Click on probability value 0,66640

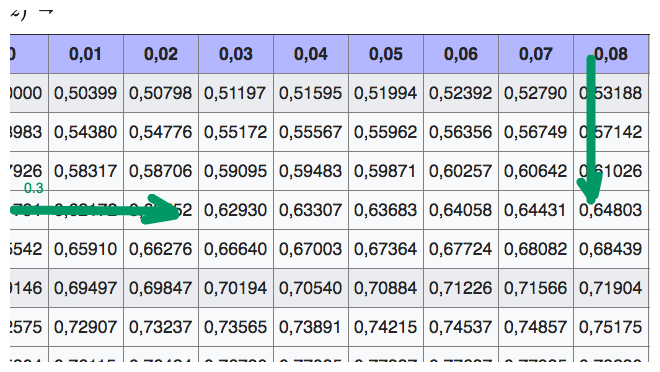click(x=236, y=249)
